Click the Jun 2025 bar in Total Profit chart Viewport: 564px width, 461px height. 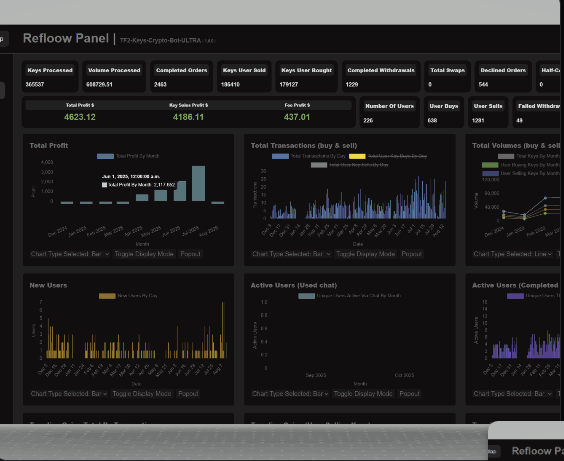pyautogui.click(x=180, y=191)
